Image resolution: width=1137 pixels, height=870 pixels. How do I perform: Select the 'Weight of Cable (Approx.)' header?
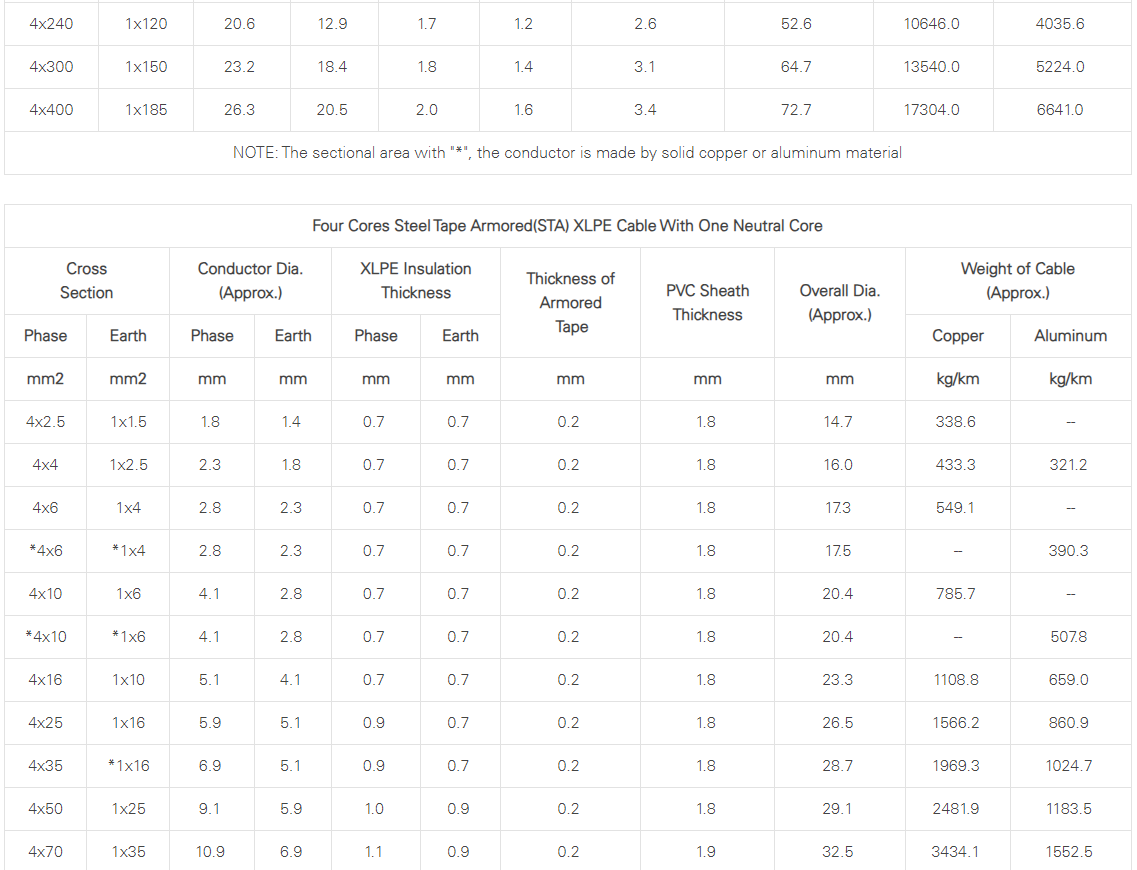[x=1017, y=281]
